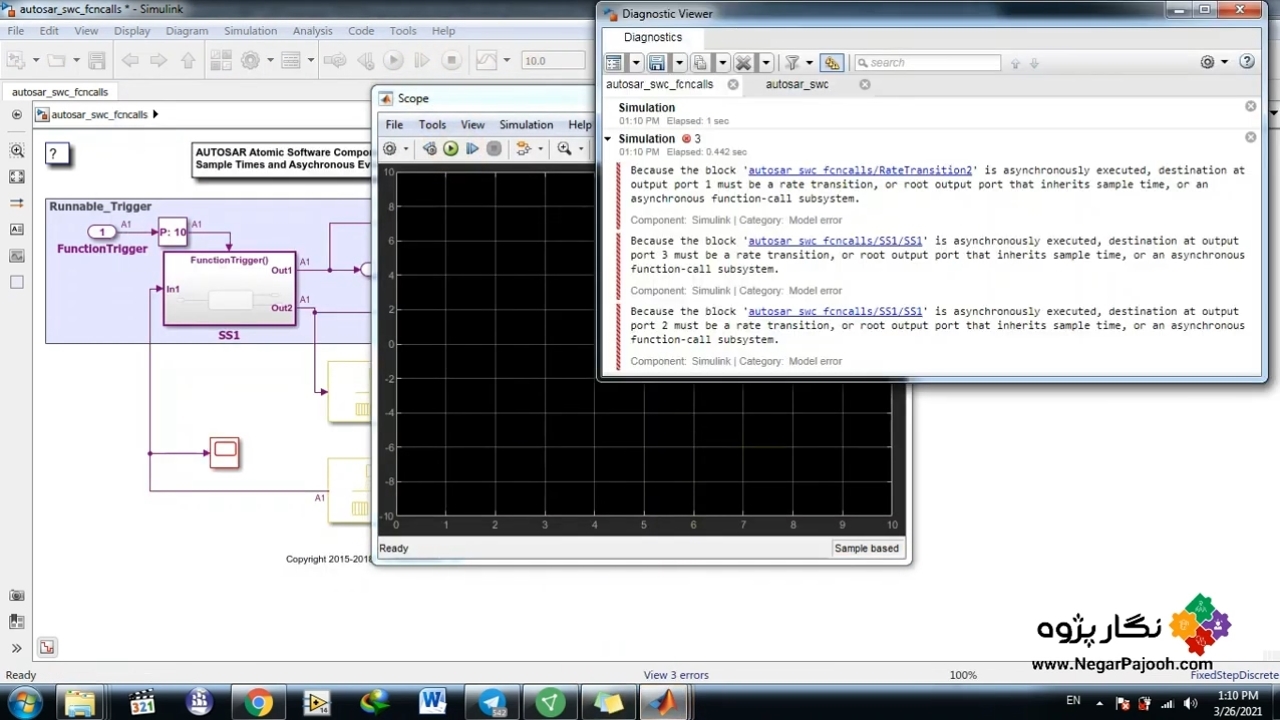The image size is (1280, 720).
Task: Open the filter dropdown in Diagnostic Viewer
Action: [x=809, y=63]
